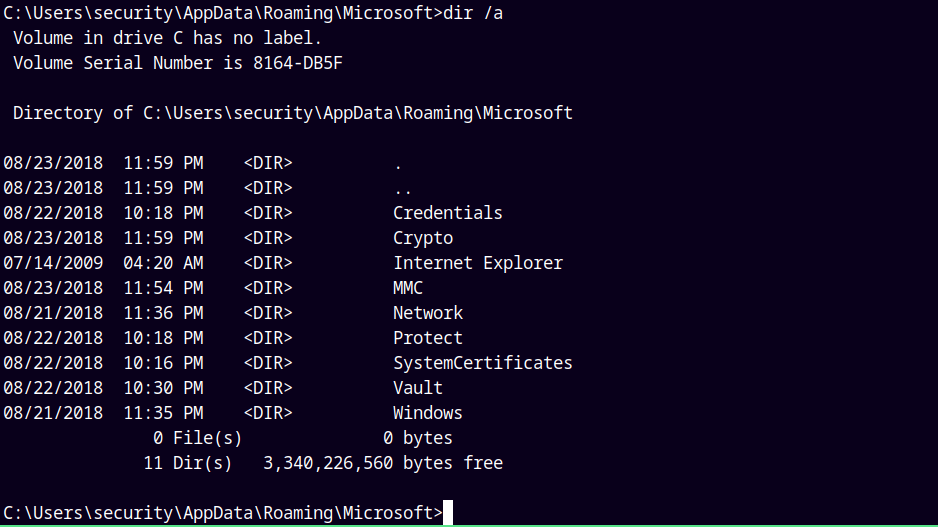Click the SystemCertificates directory name

pyautogui.click(x=482, y=363)
